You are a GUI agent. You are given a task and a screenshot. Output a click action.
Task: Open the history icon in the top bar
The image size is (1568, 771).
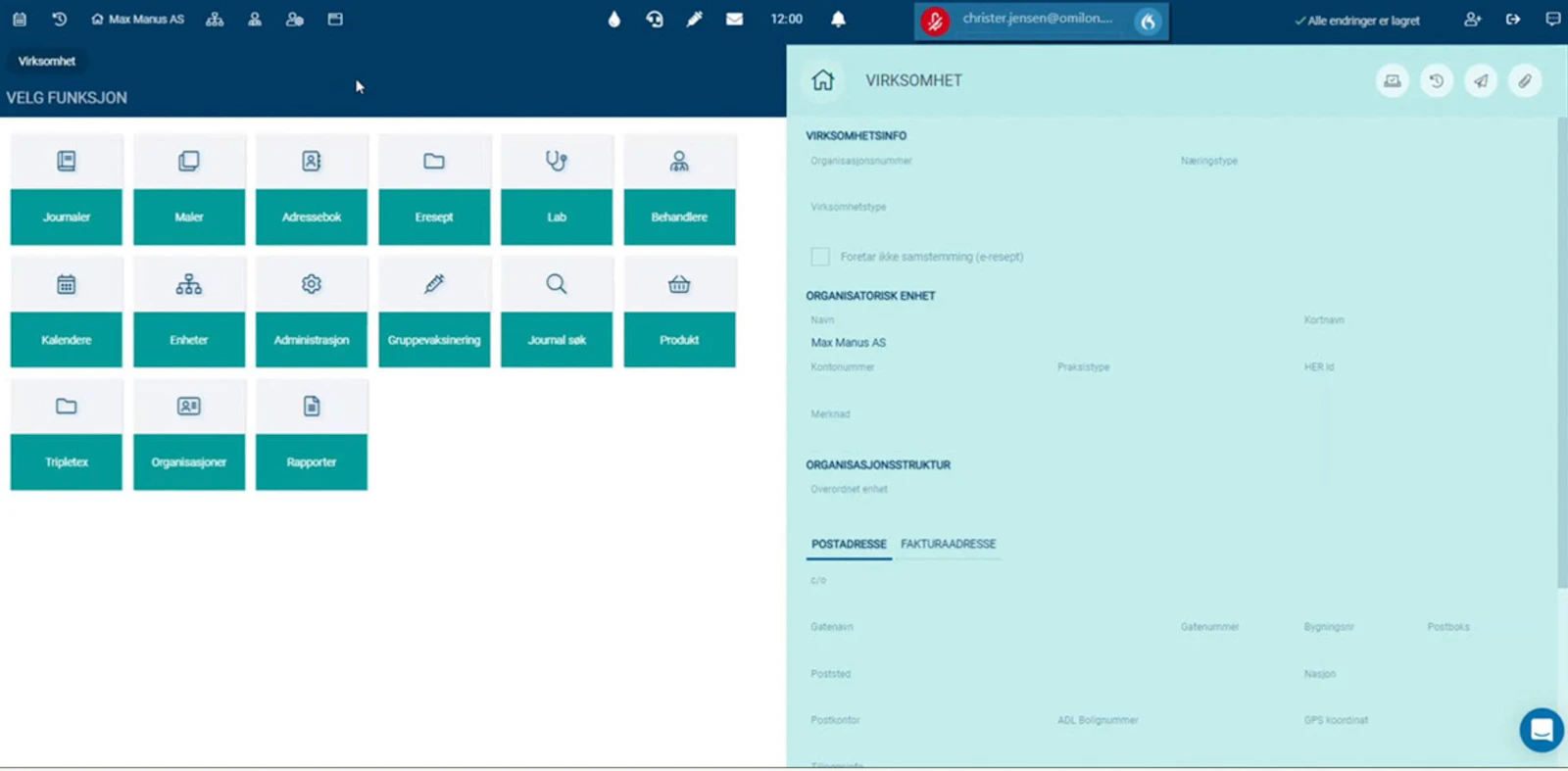click(x=60, y=19)
